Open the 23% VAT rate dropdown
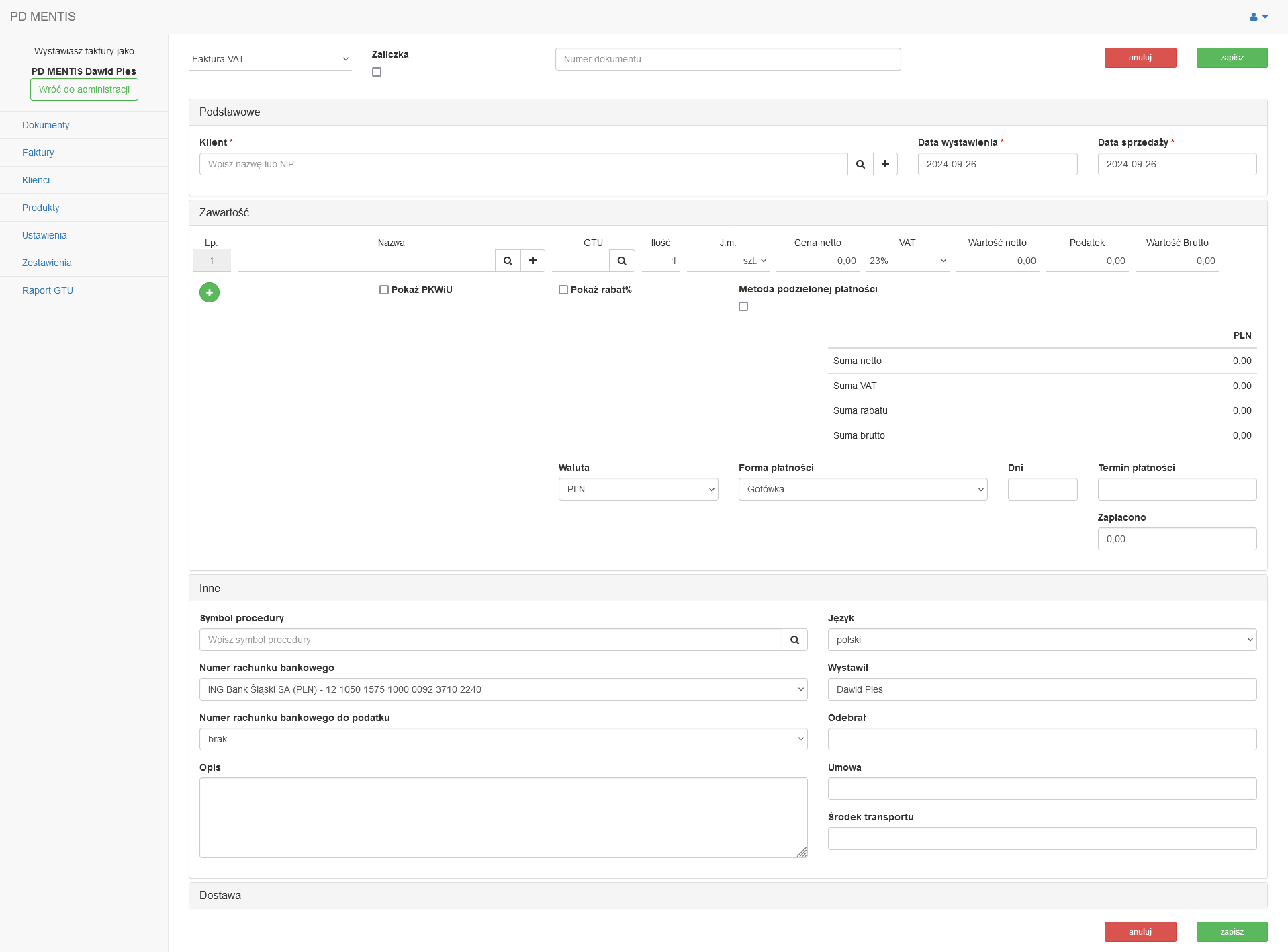The width and height of the screenshot is (1288, 952). tap(907, 261)
